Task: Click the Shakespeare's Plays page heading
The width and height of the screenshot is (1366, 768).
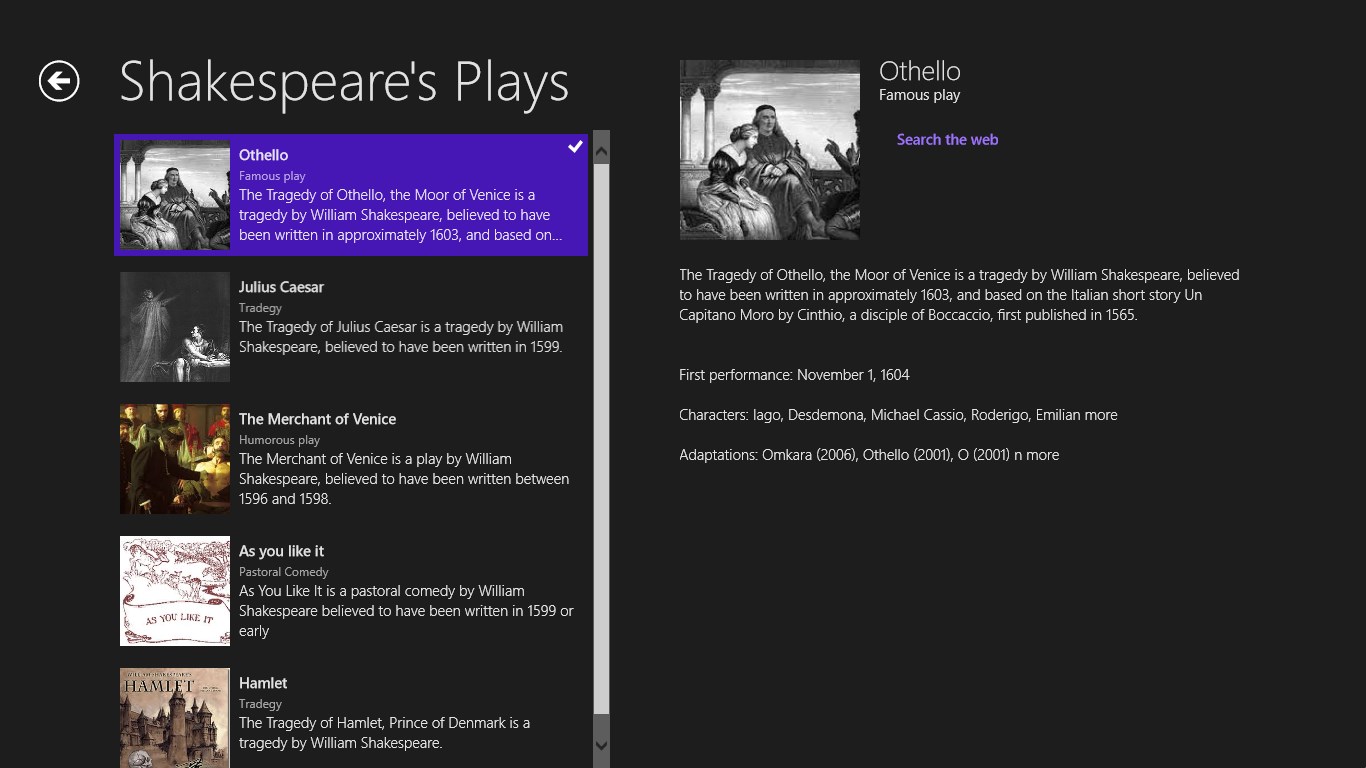Action: click(344, 82)
